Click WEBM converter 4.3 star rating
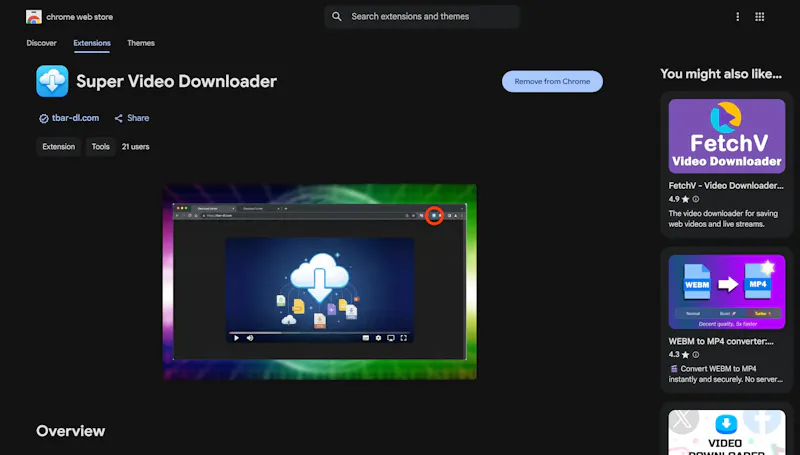This screenshot has width=800, height=455. coord(679,355)
